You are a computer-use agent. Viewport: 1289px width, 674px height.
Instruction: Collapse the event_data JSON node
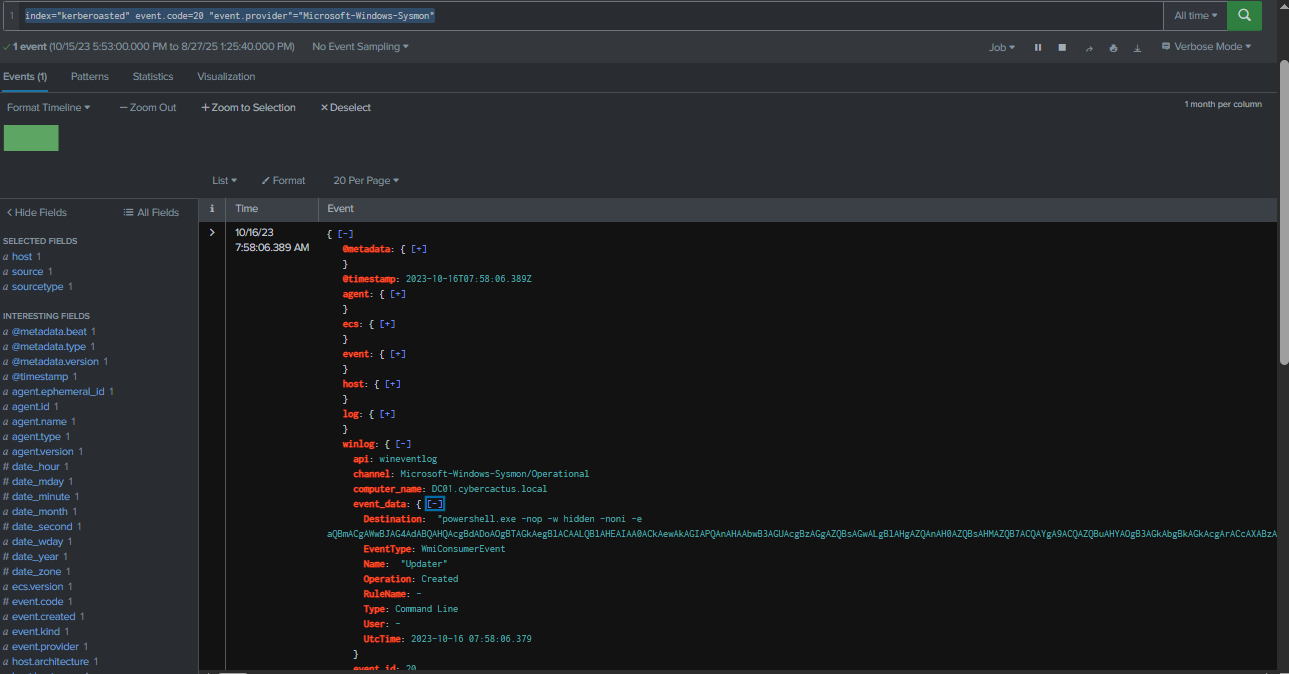click(435, 504)
